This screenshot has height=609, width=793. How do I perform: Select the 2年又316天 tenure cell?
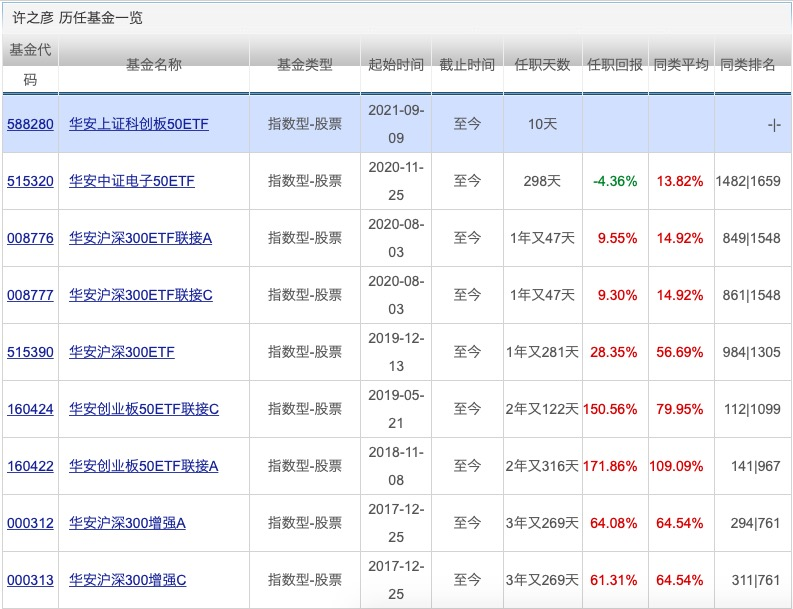[542, 466]
